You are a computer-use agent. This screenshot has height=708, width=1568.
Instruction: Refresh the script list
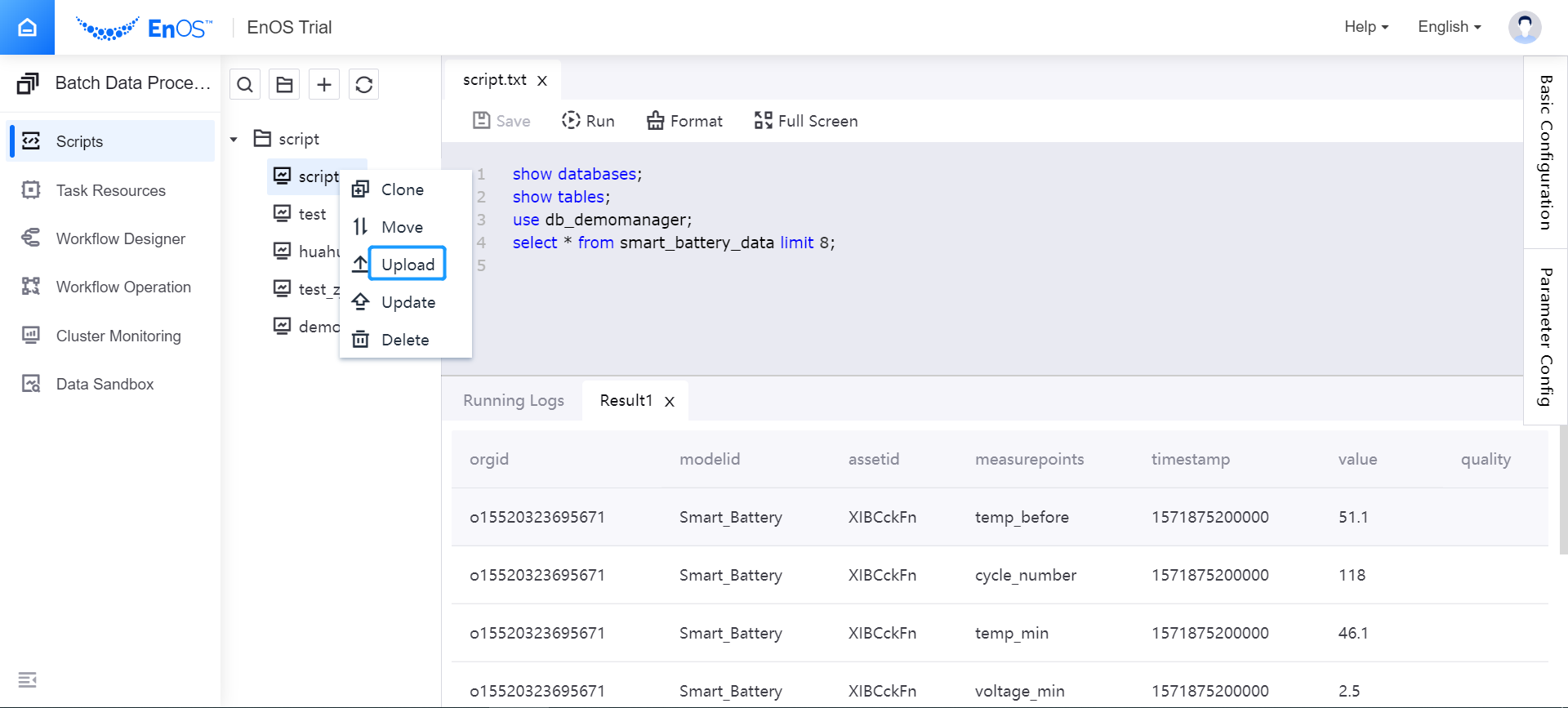(364, 84)
